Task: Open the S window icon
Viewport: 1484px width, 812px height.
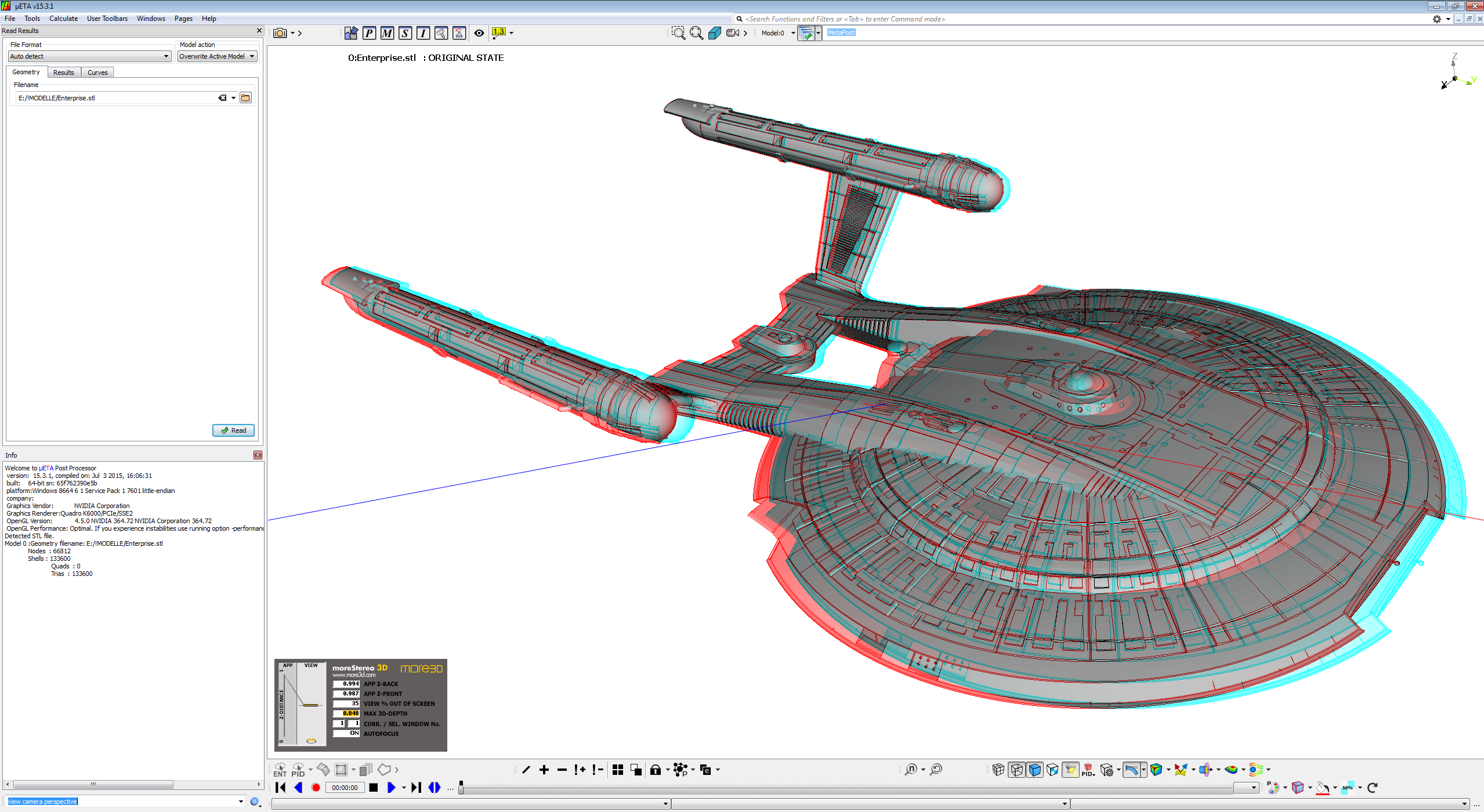Action: [x=405, y=33]
